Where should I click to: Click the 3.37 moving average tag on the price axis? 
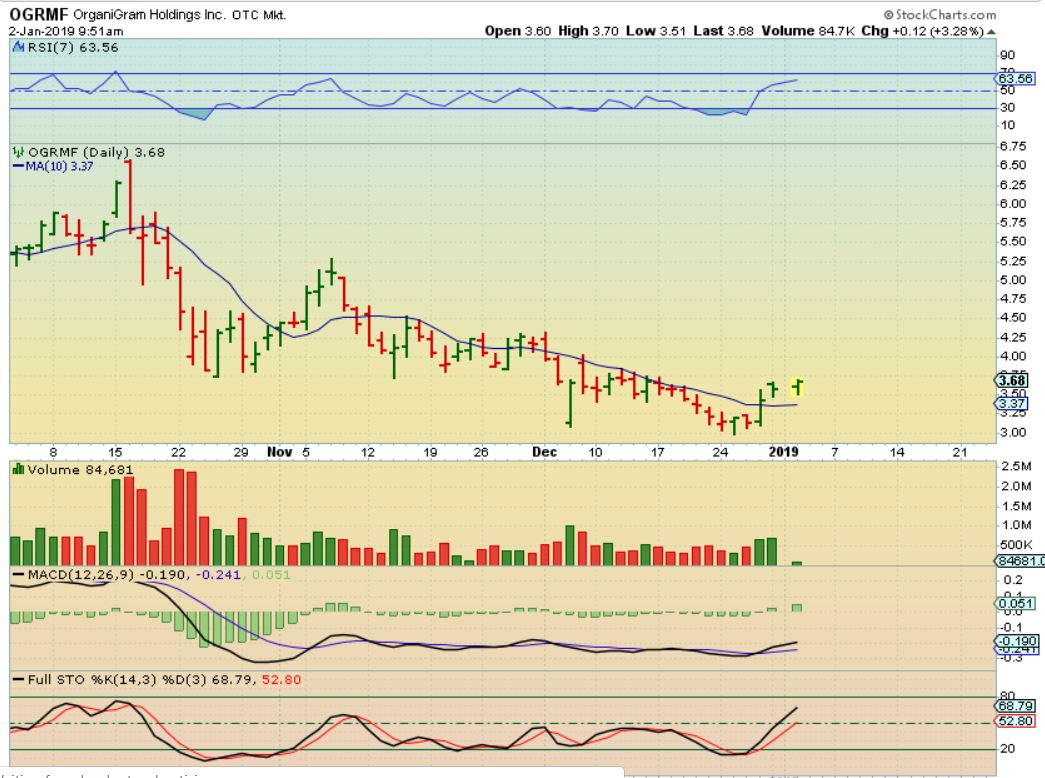(x=1012, y=404)
